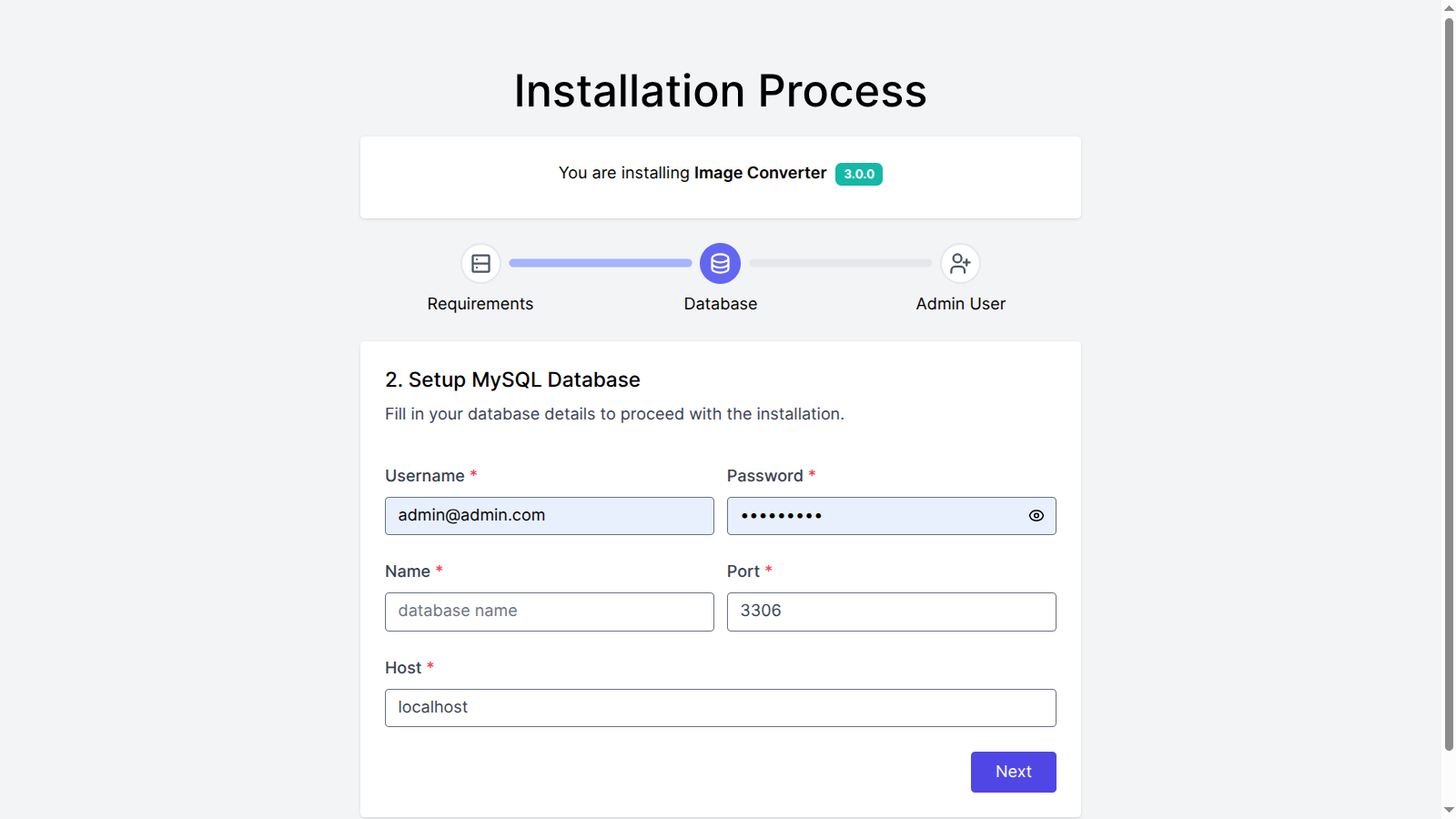This screenshot has width=1456, height=819.
Task: Click the Setup MySQL Database heading
Action: (x=512, y=379)
